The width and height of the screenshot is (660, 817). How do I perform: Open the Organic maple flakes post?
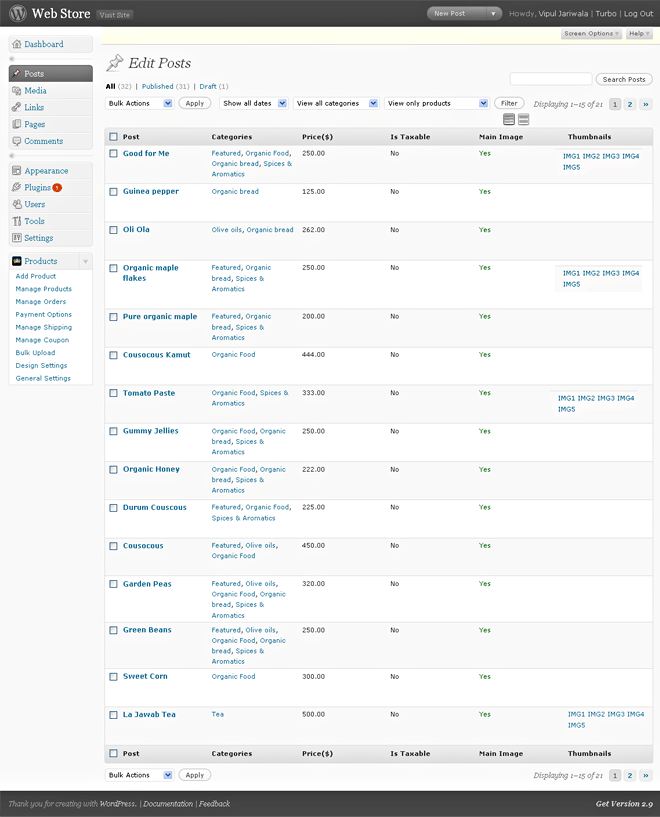click(x=151, y=273)
